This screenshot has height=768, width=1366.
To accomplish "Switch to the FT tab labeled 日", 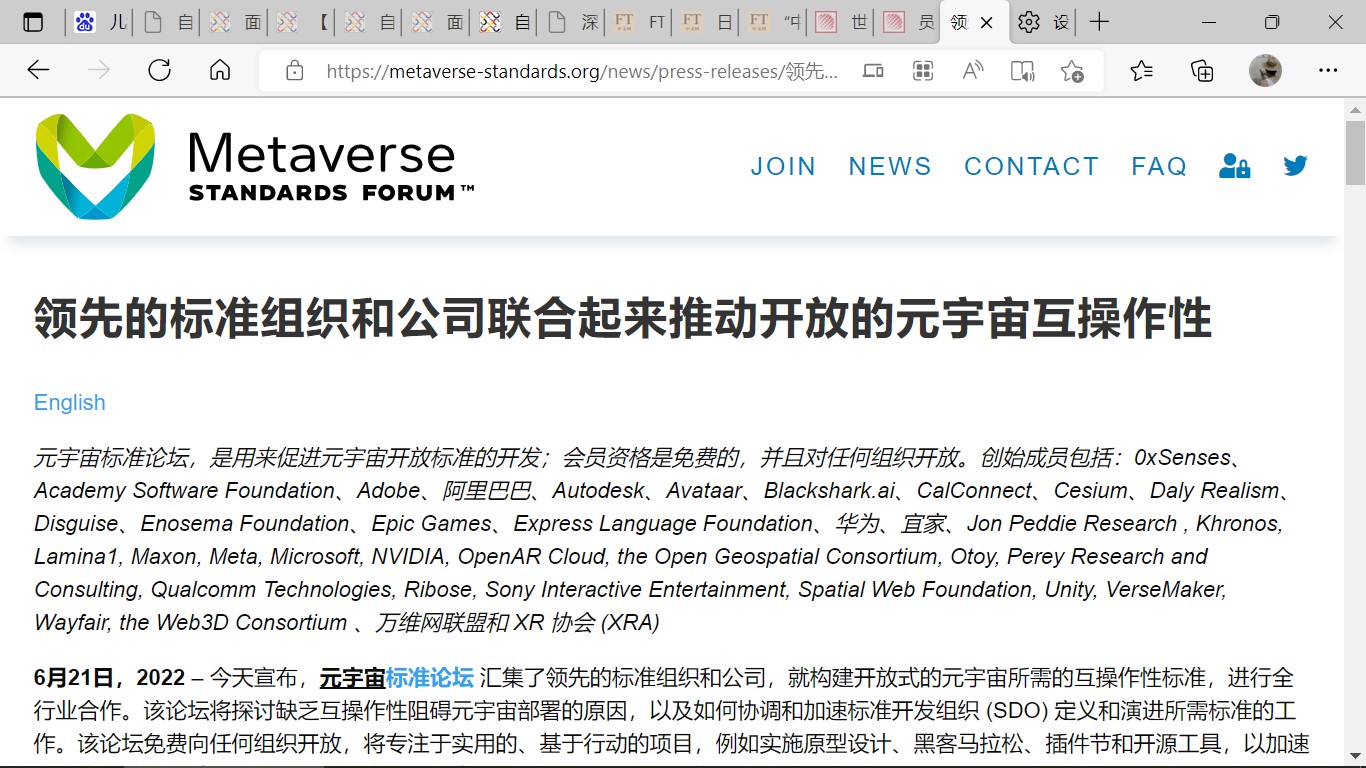I will pyautogui.click(x=708, y=22).
